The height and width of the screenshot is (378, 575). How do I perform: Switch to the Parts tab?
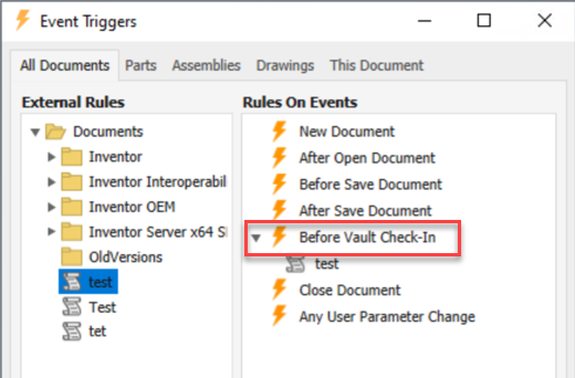[x=141, y=66]
